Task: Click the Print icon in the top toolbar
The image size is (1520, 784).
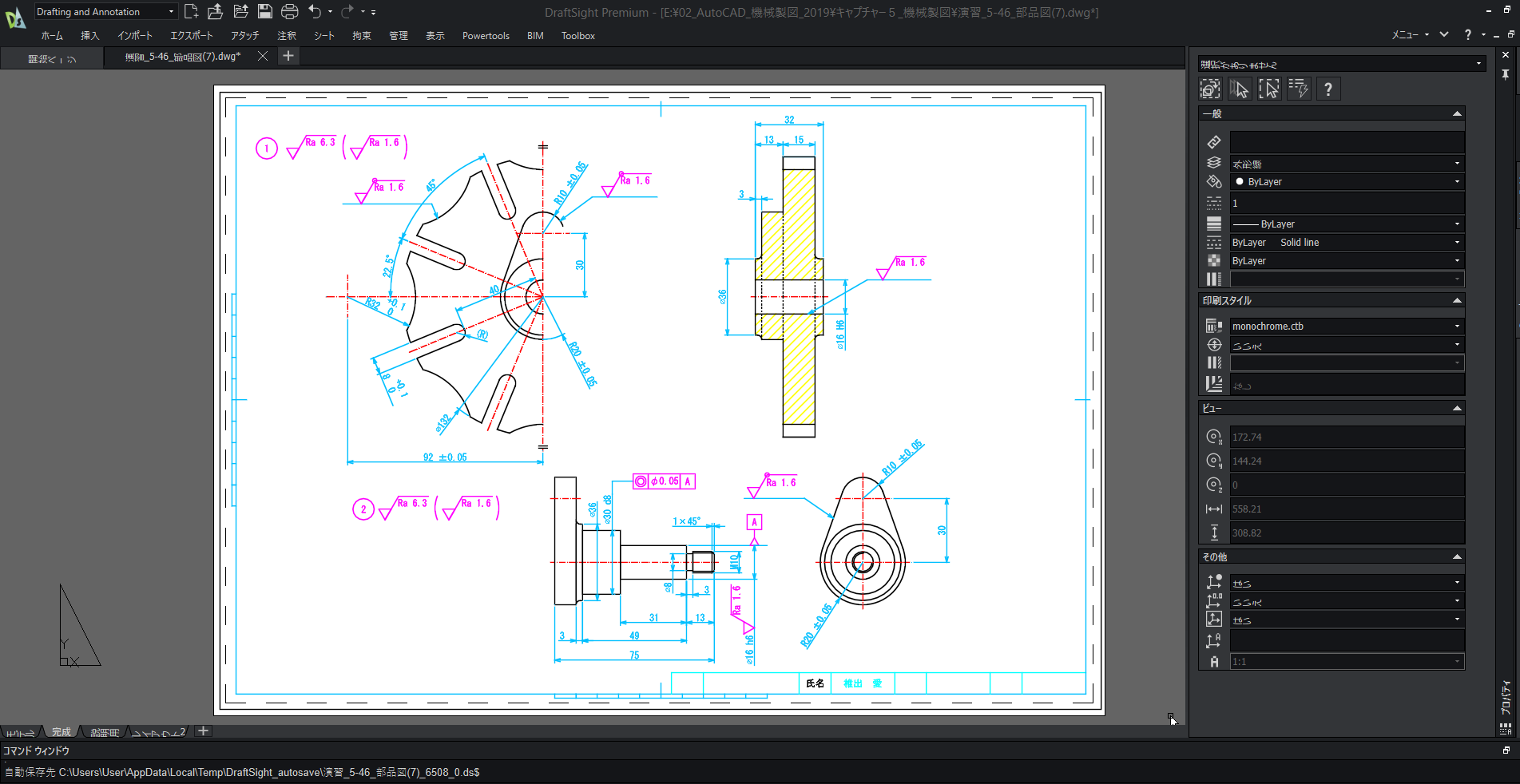Action: 289,11
